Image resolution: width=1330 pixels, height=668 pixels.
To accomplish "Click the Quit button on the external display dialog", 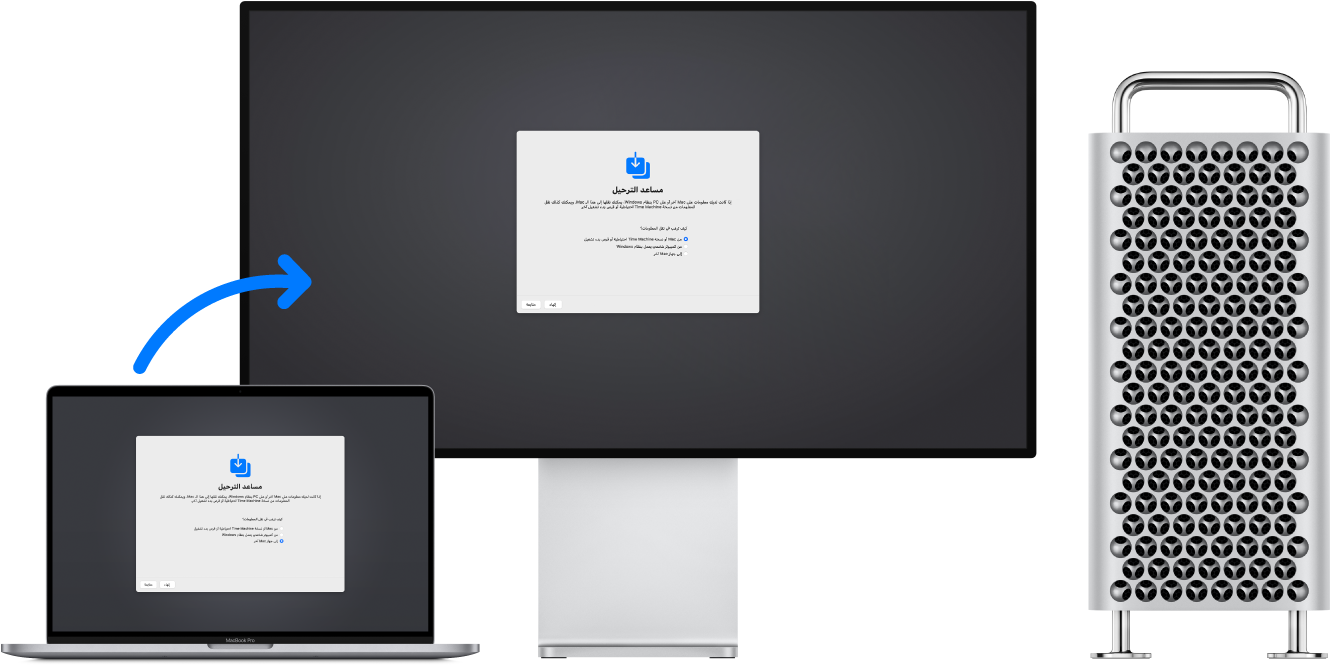I will coord(554,303).
